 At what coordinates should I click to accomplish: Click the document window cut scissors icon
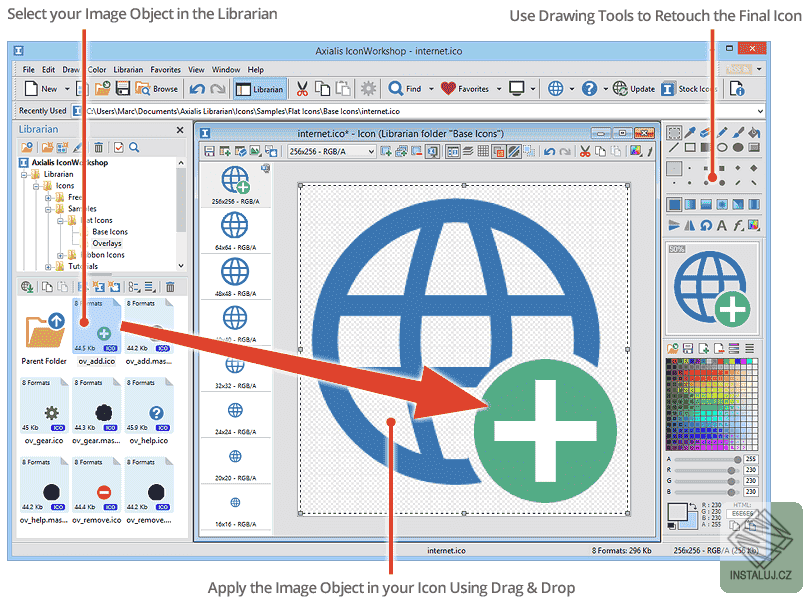(585, 151)
